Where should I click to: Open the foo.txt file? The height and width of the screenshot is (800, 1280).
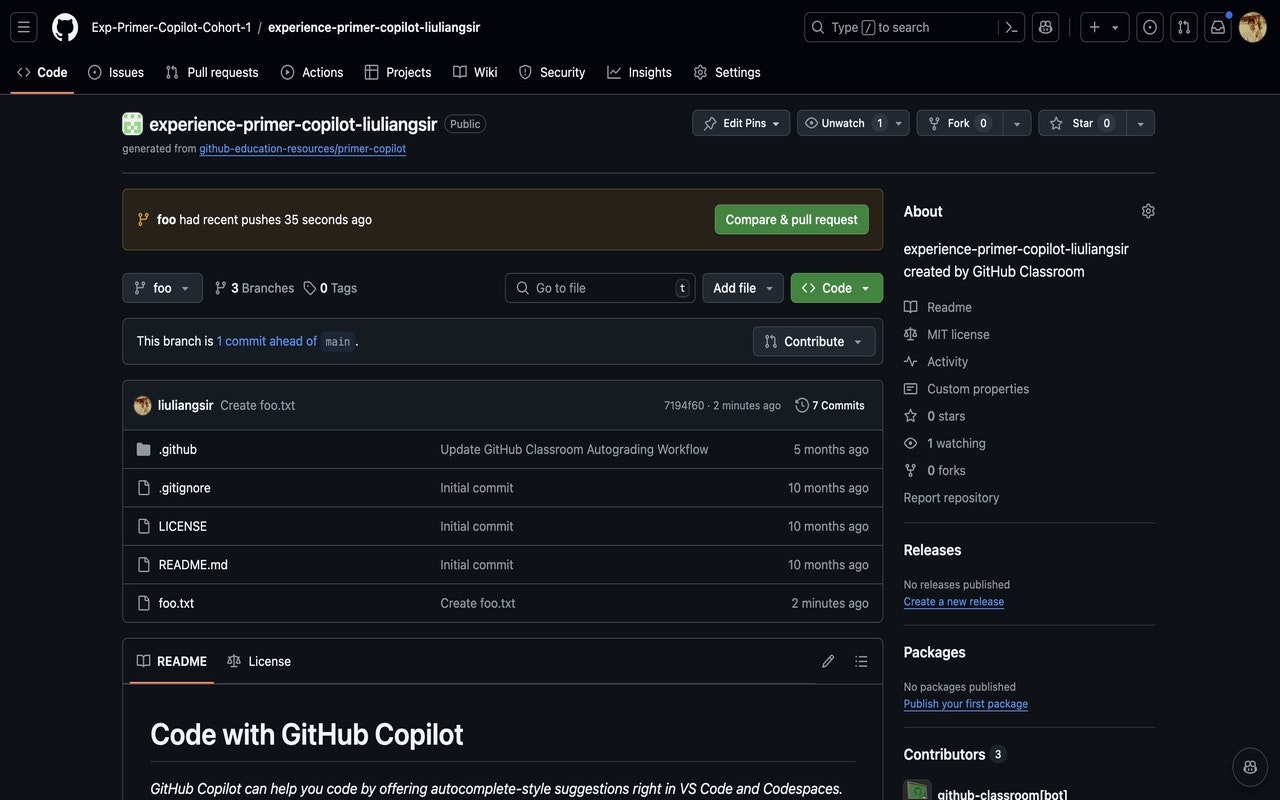[x=176, y=603]
